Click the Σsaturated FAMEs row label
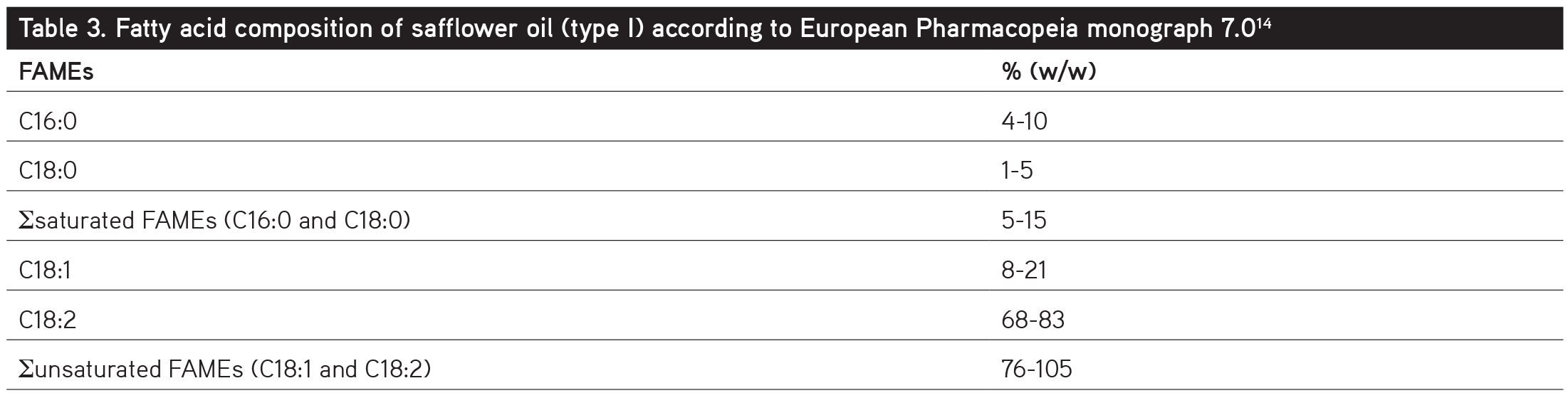This screenshot has height=398, width=1568. click(214, 221)
